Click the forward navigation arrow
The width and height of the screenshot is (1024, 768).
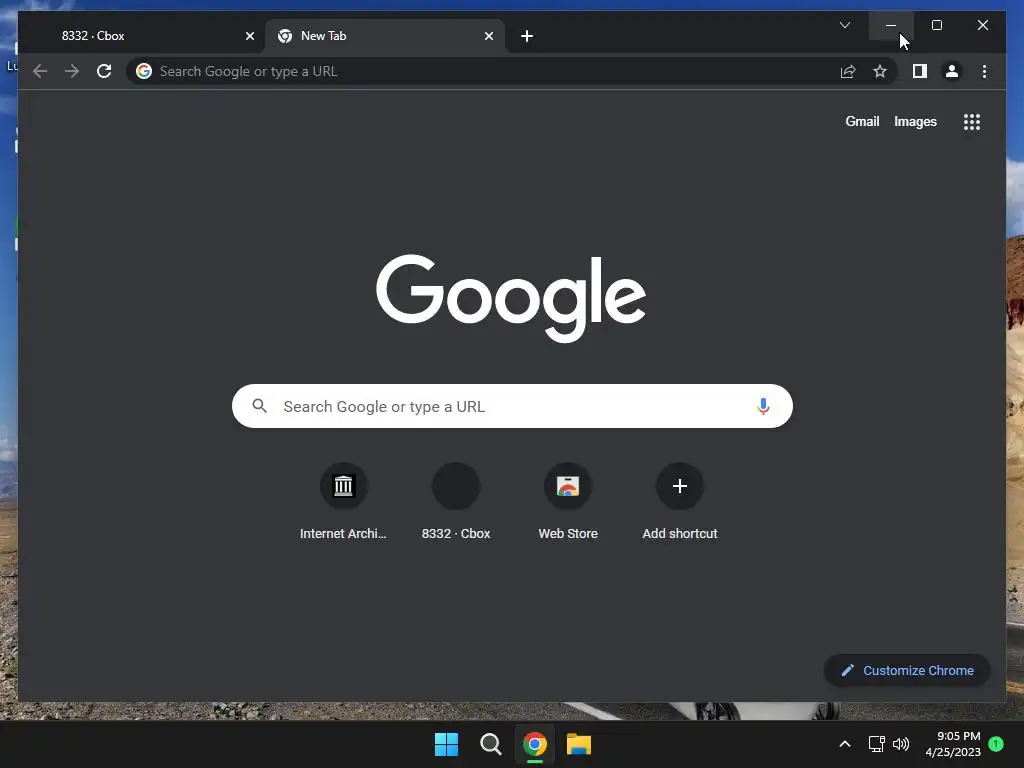coord(72,71)
